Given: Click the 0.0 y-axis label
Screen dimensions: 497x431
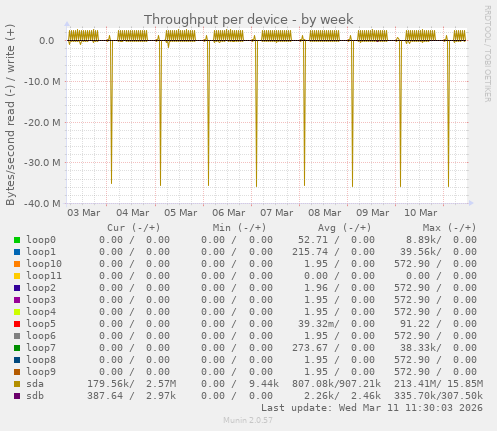Looking at the screenshot, I should [47, 41].
